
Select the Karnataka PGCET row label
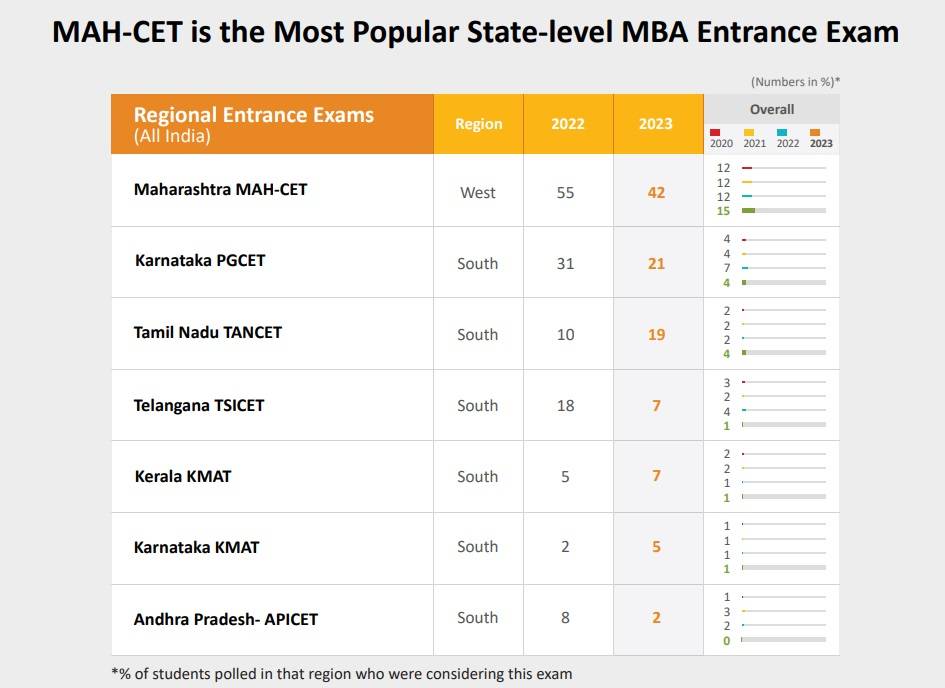coord(200,260)
